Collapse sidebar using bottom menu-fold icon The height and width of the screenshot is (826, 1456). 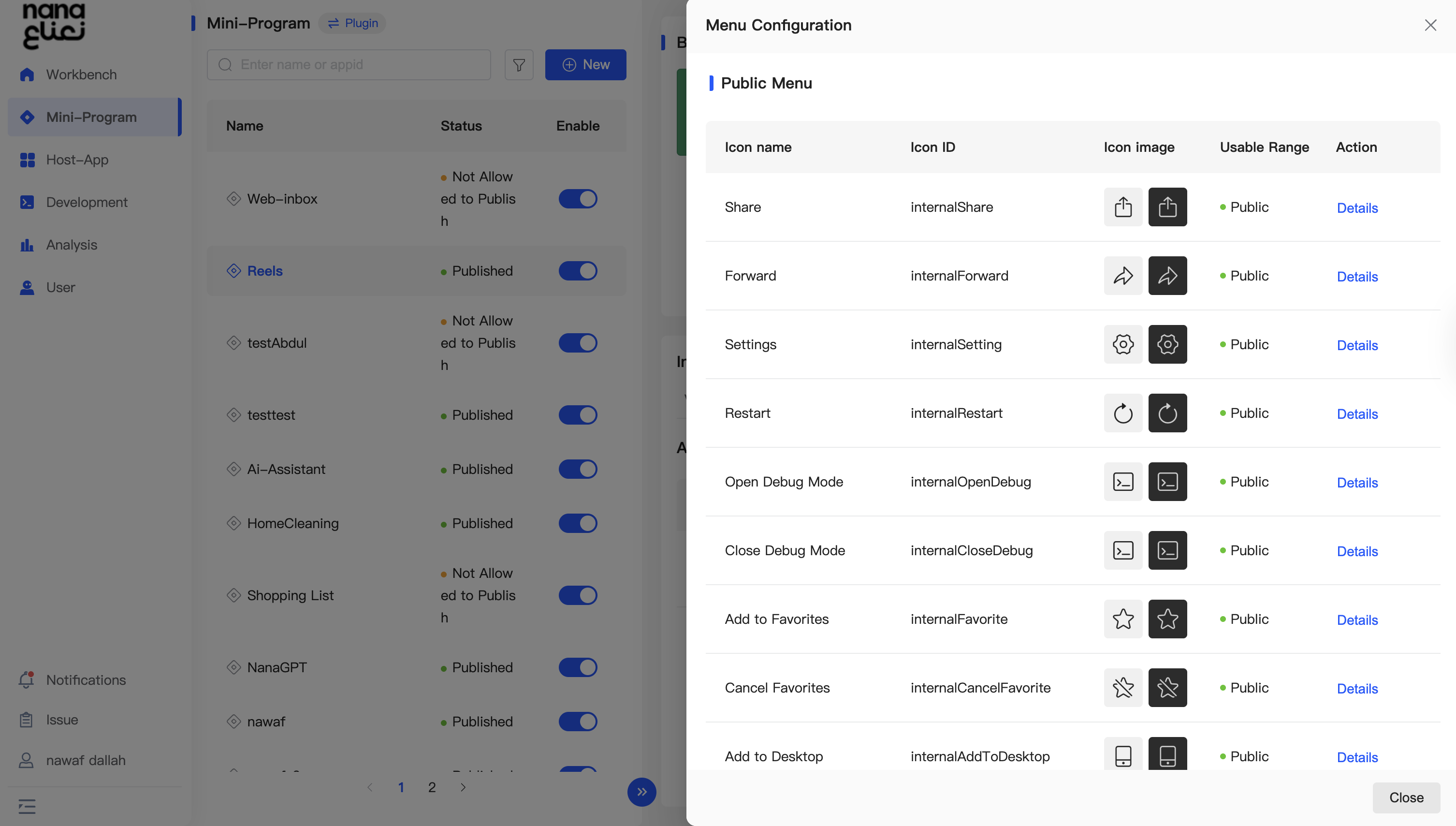pos(27,806)
